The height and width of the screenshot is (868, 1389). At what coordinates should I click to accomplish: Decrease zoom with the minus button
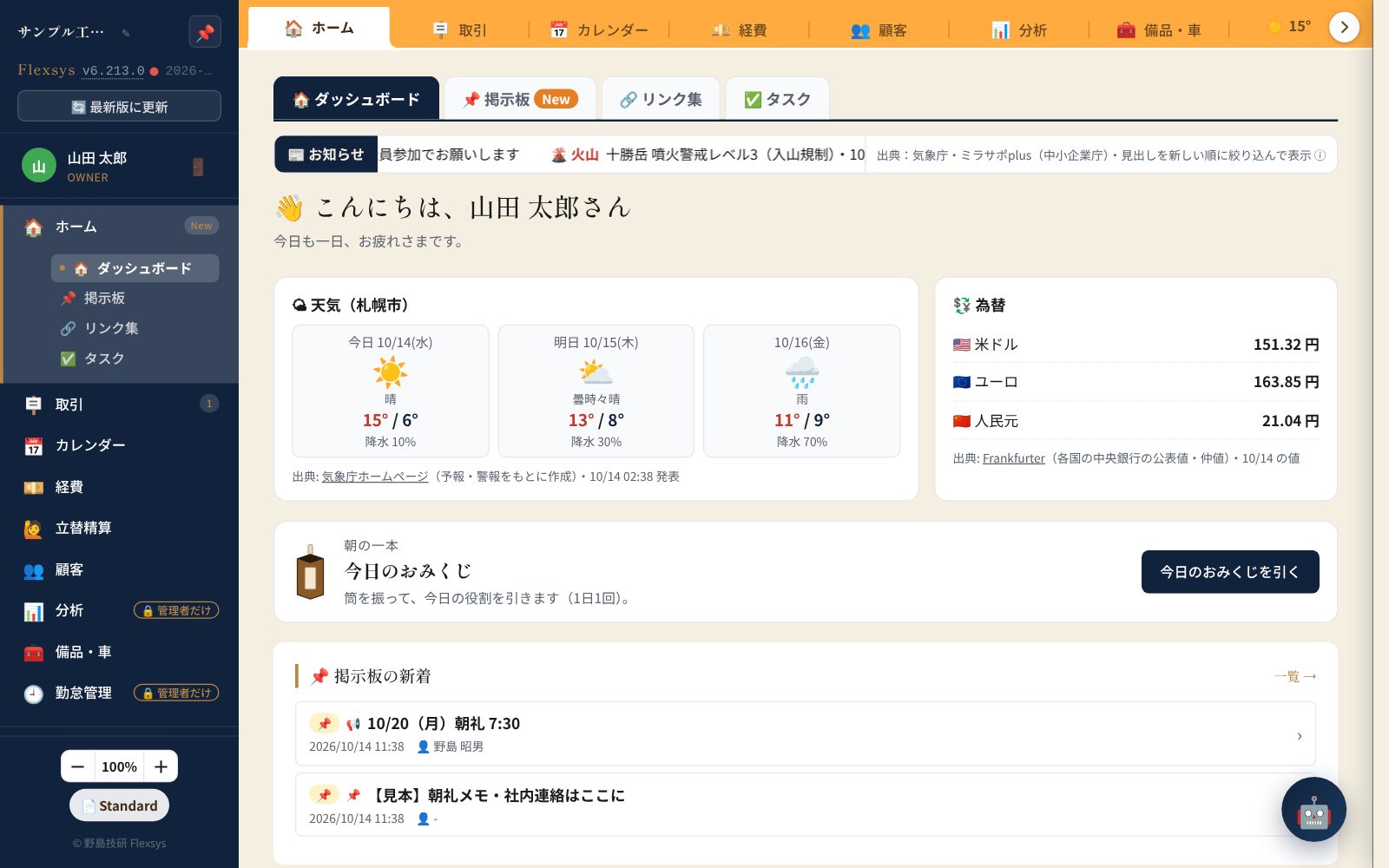pyautogui.click(x=77, y=766)
